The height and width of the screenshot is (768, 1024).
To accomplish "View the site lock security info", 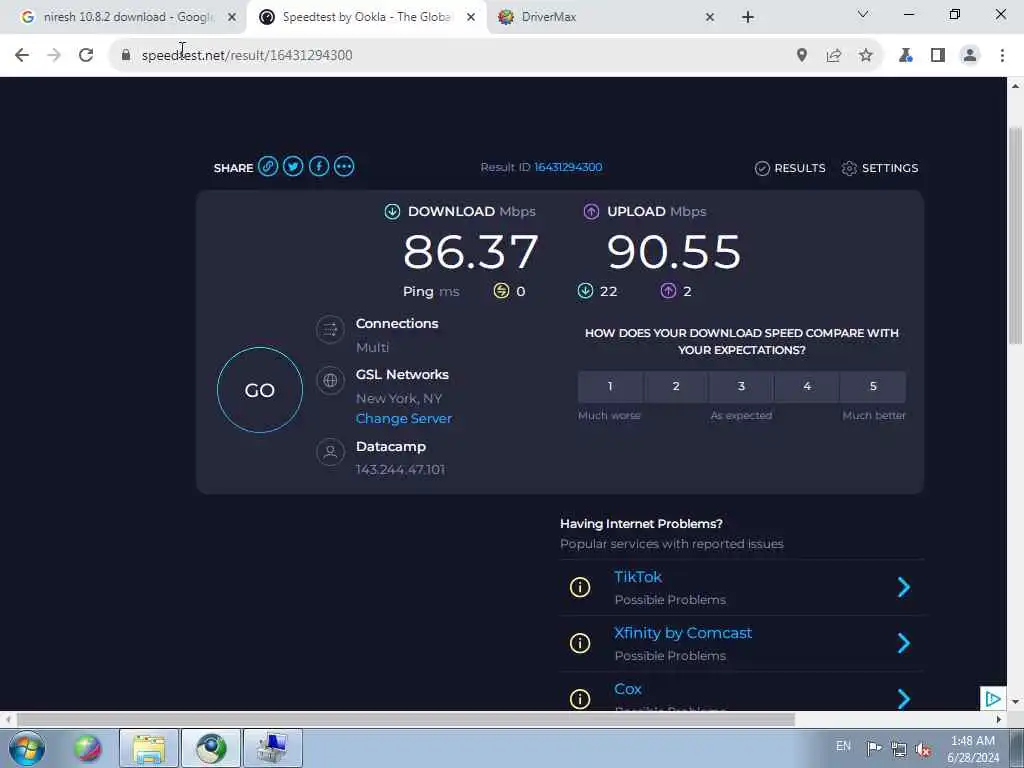I will (126, 56).
